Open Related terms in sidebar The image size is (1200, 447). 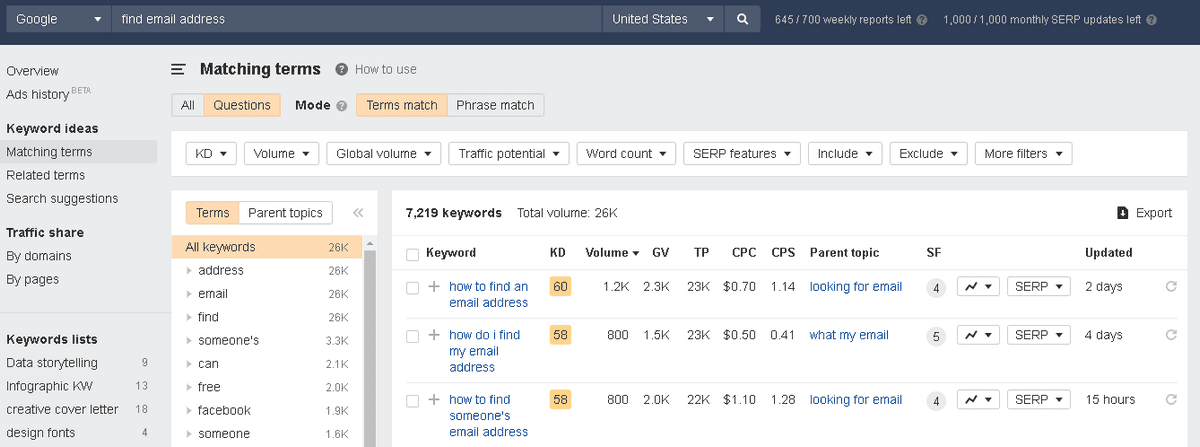45,175
